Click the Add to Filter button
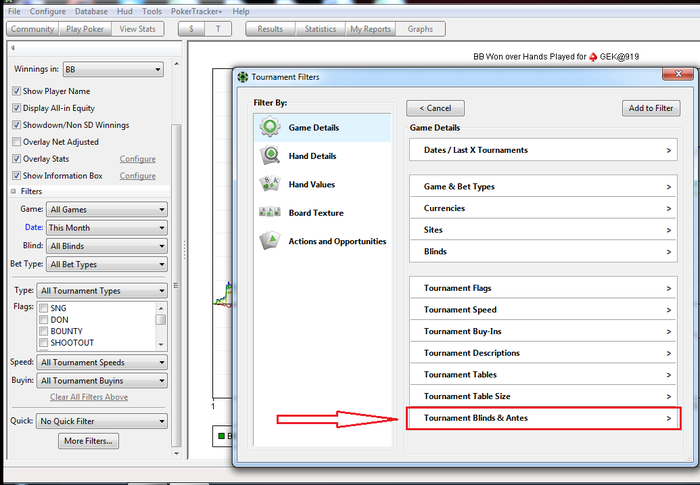This screenshot has width=700, height=485. 651,108
